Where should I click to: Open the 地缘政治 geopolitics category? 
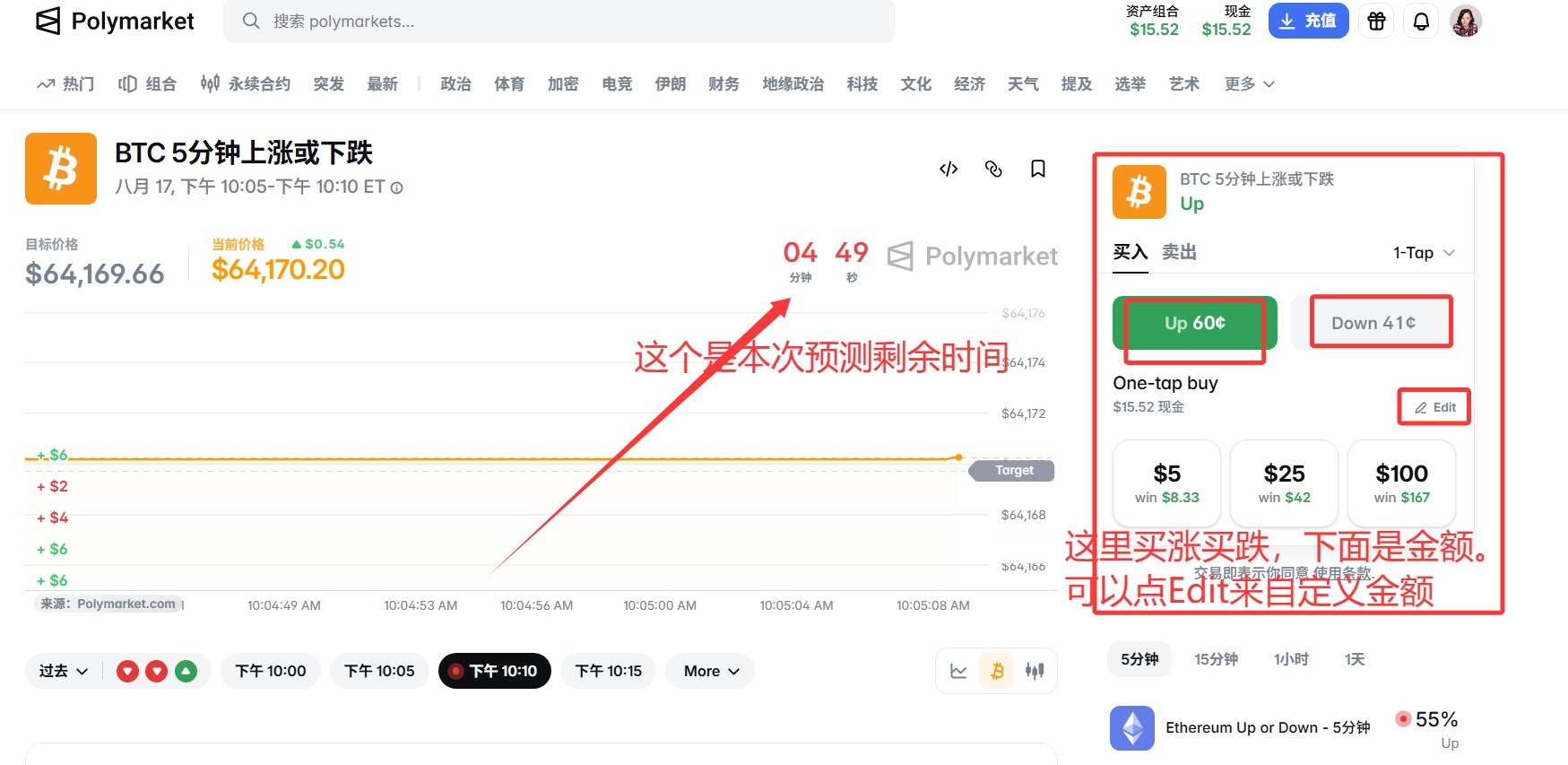coord(793,84)
